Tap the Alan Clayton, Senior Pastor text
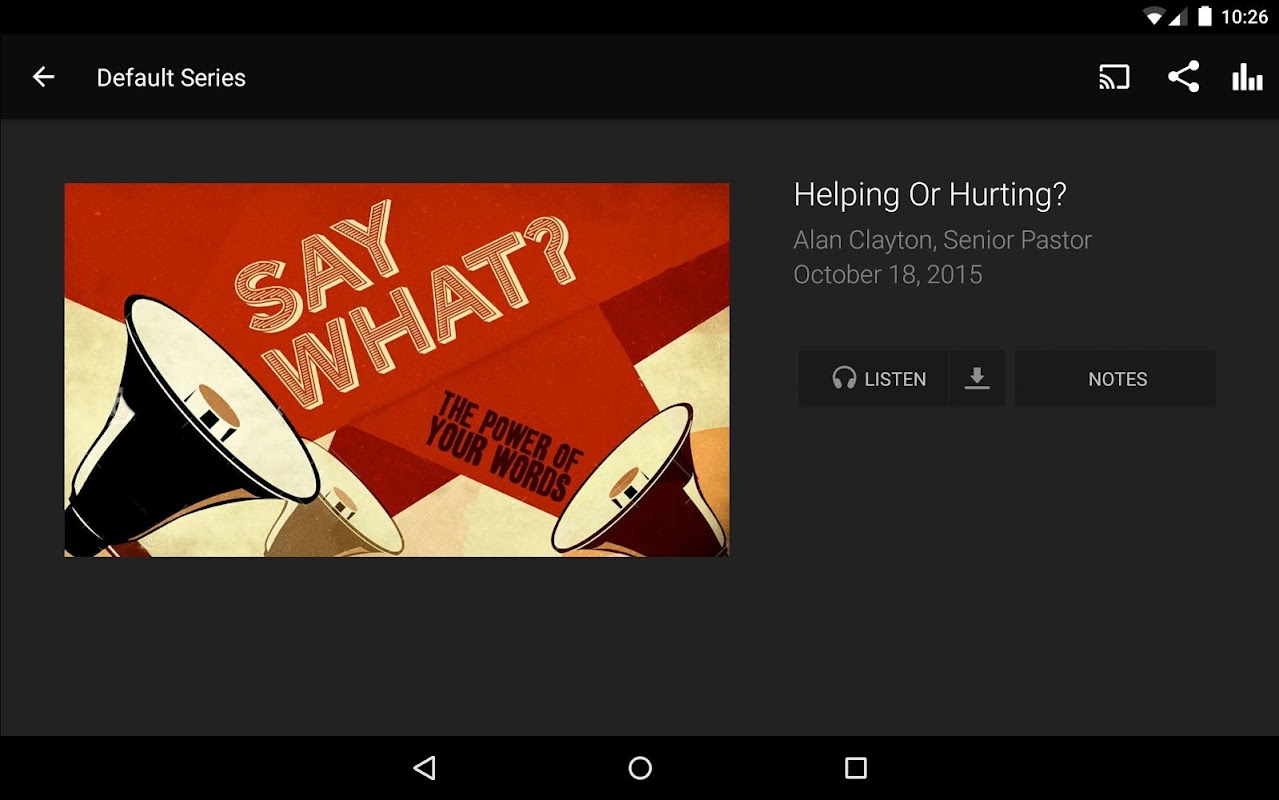The image size is (1279, 800). click(942, 240)
